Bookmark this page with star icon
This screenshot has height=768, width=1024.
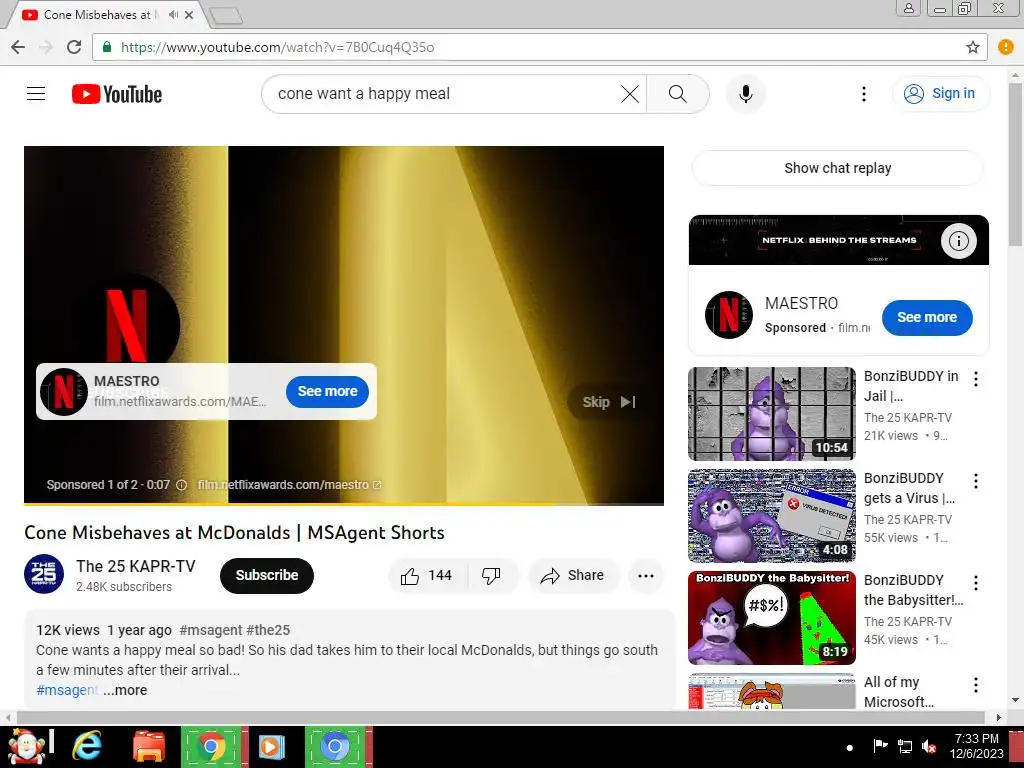tap(972, 47)
